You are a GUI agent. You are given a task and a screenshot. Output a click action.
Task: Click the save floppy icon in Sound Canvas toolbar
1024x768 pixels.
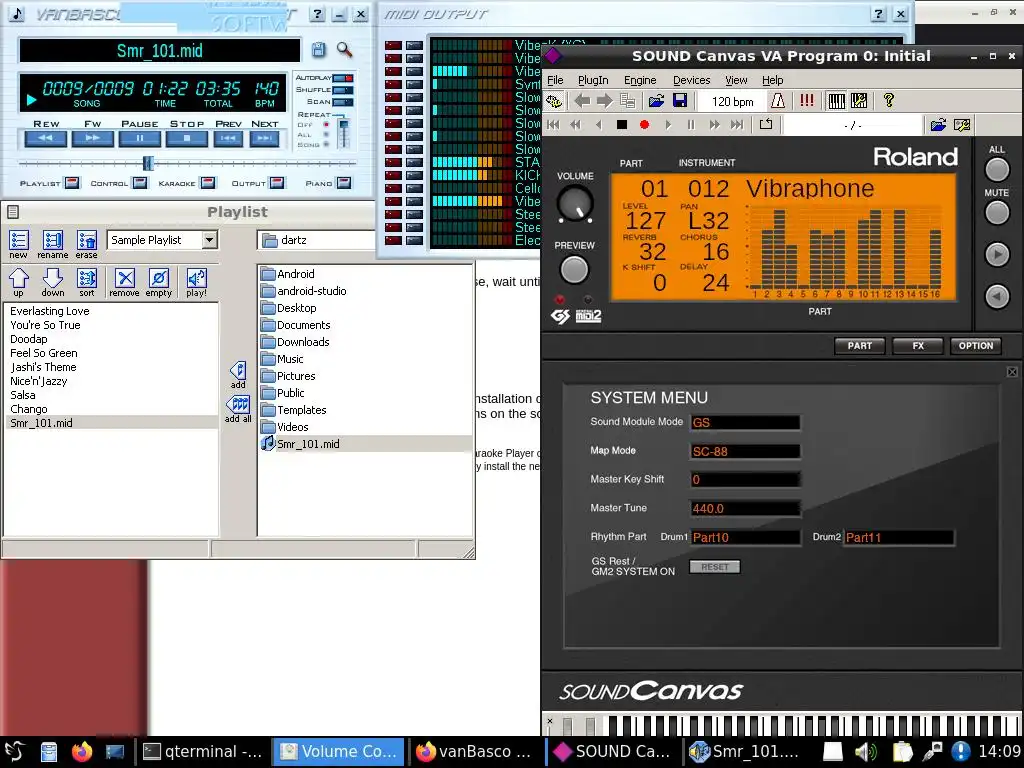[679, 101]
